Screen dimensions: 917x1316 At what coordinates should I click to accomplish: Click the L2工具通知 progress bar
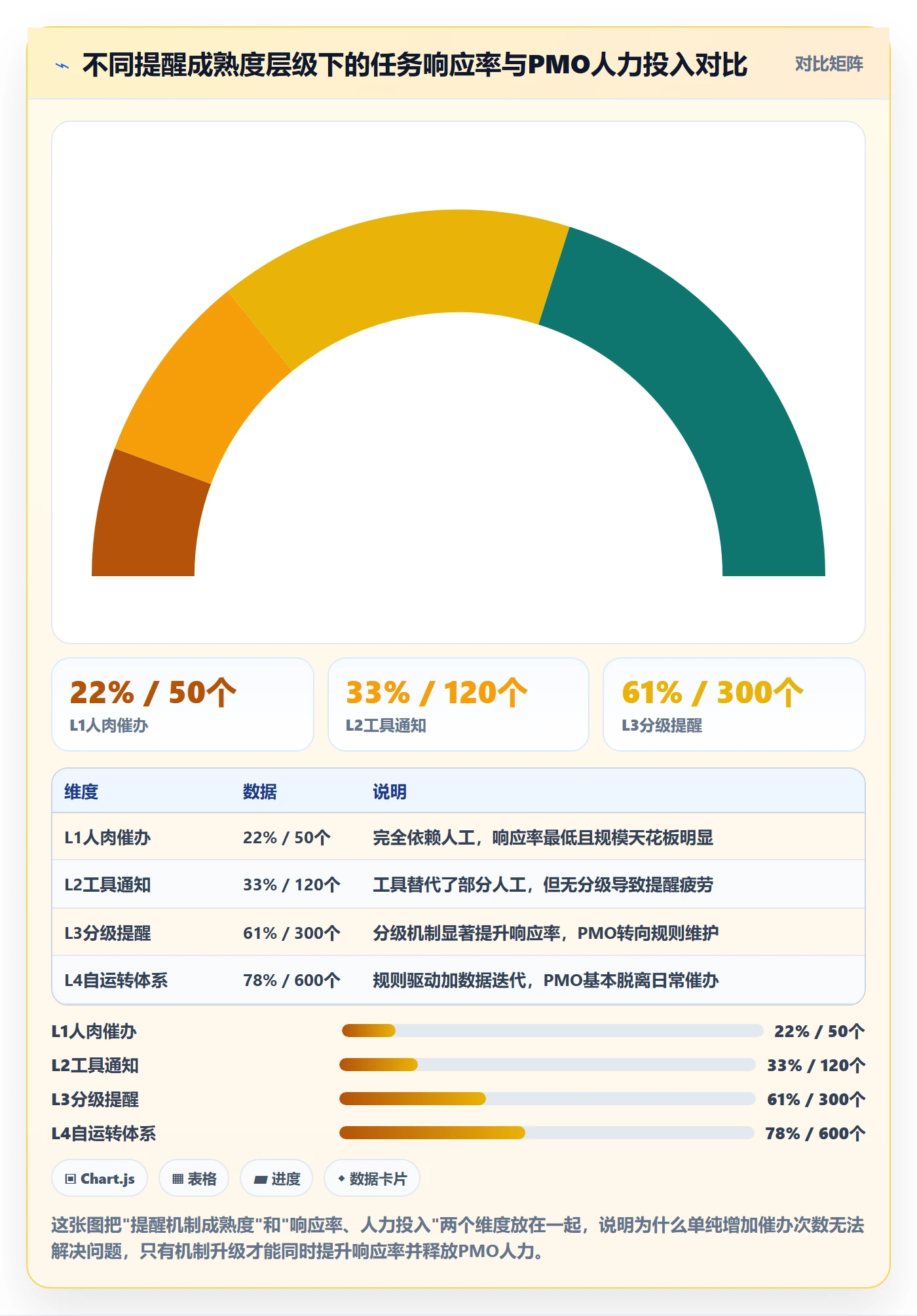[x=548, y=1065]
